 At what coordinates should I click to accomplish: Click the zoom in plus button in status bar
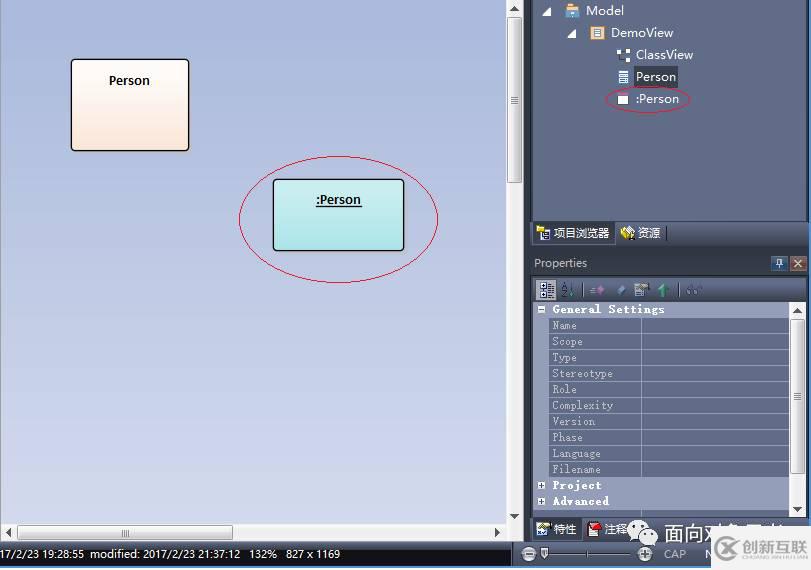click(x=644, y=554)
